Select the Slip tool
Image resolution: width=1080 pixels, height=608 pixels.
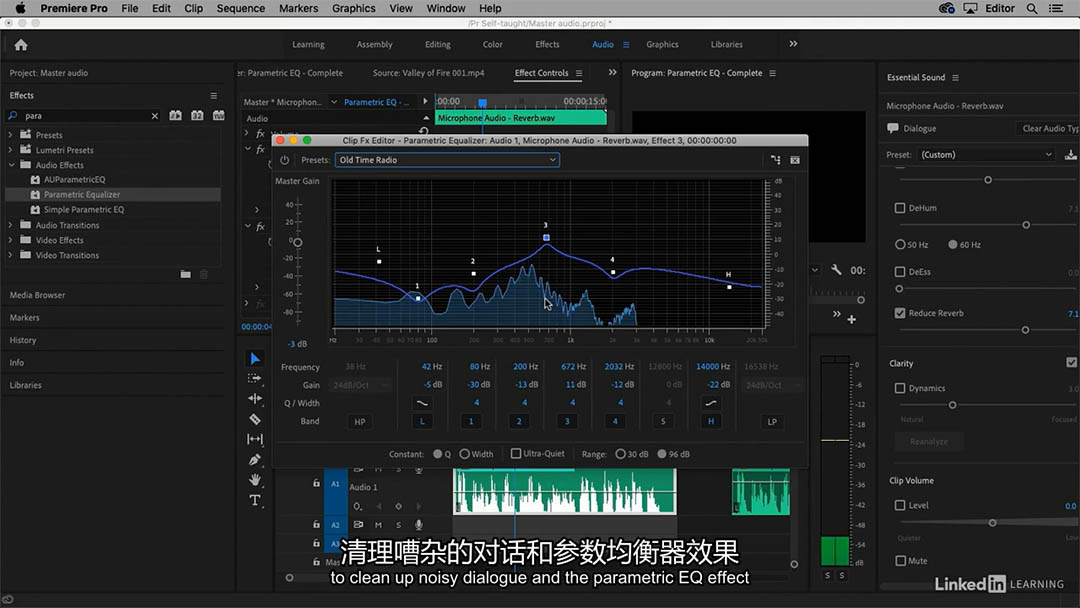(x=255, y=439)
